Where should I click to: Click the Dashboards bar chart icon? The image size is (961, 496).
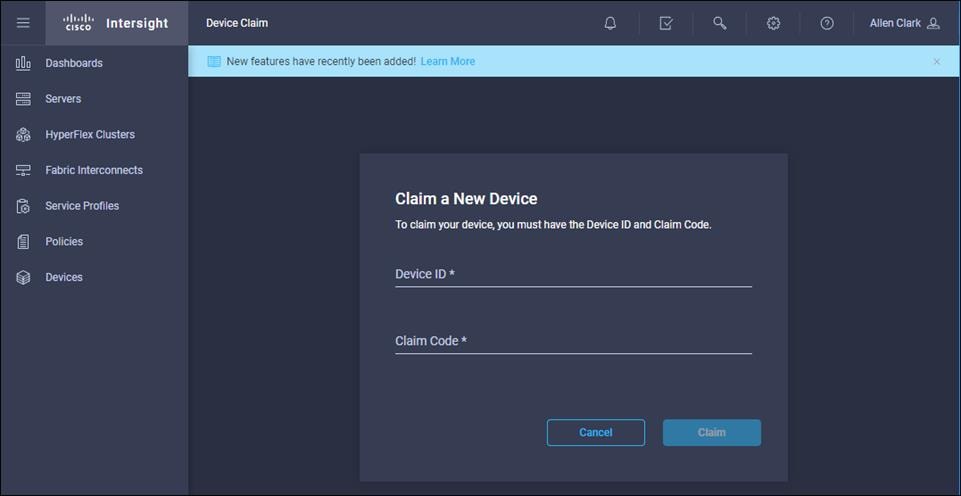point(23,63)
